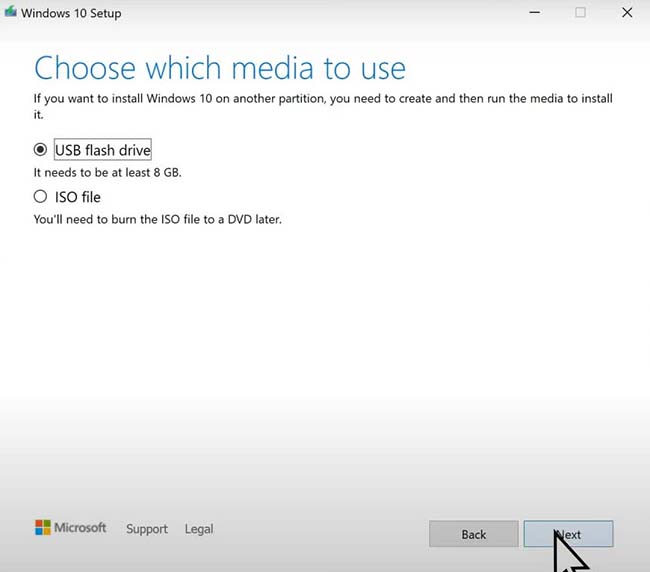
Task: Click the Microsoft logo
Action: click(x=70, y=528)
